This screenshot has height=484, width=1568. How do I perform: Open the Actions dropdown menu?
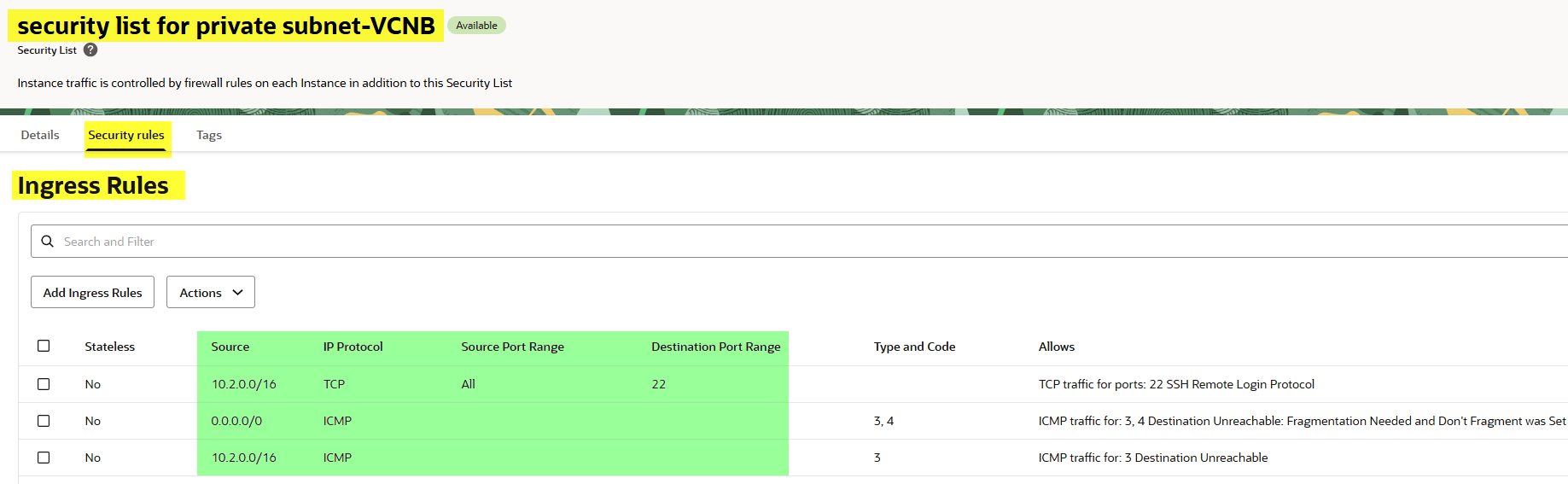(210, 293)
